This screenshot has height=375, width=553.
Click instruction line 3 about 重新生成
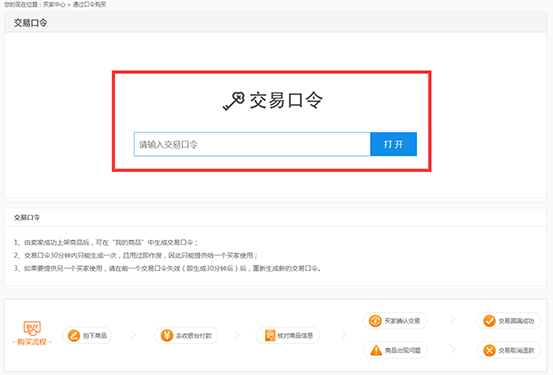(x=167, y=268)
